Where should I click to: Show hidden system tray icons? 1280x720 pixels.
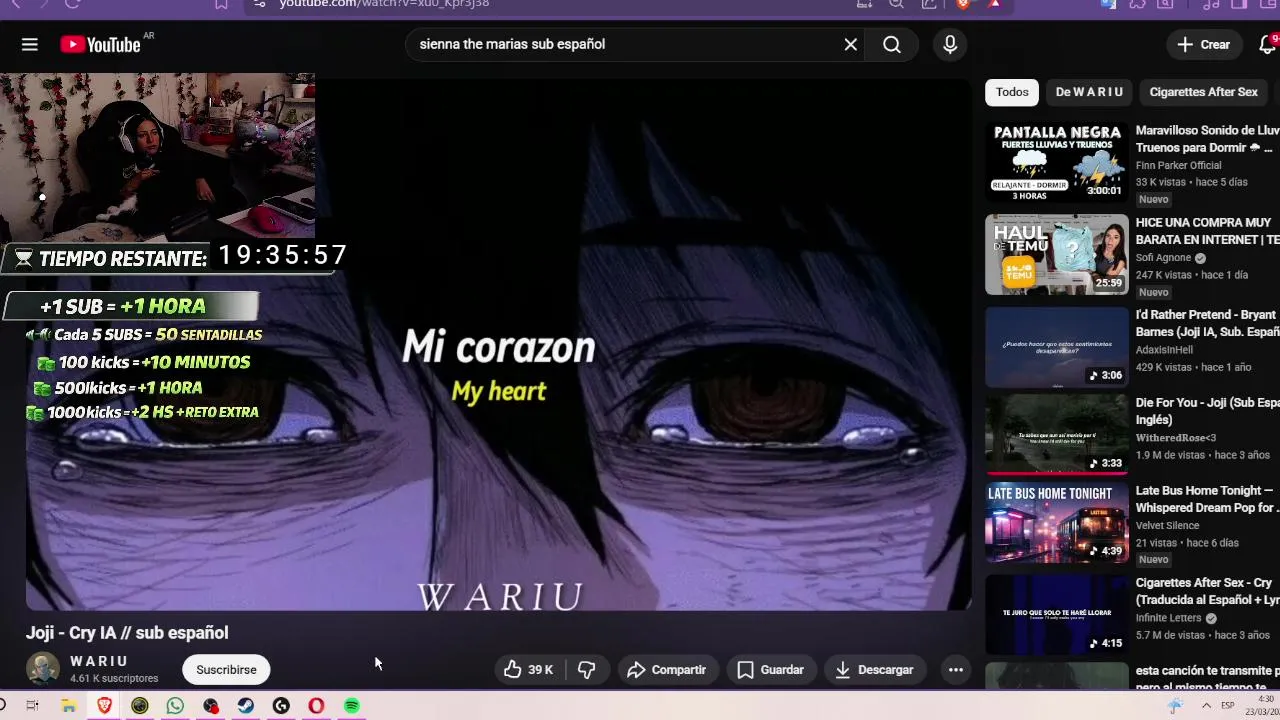point(1206,706)
